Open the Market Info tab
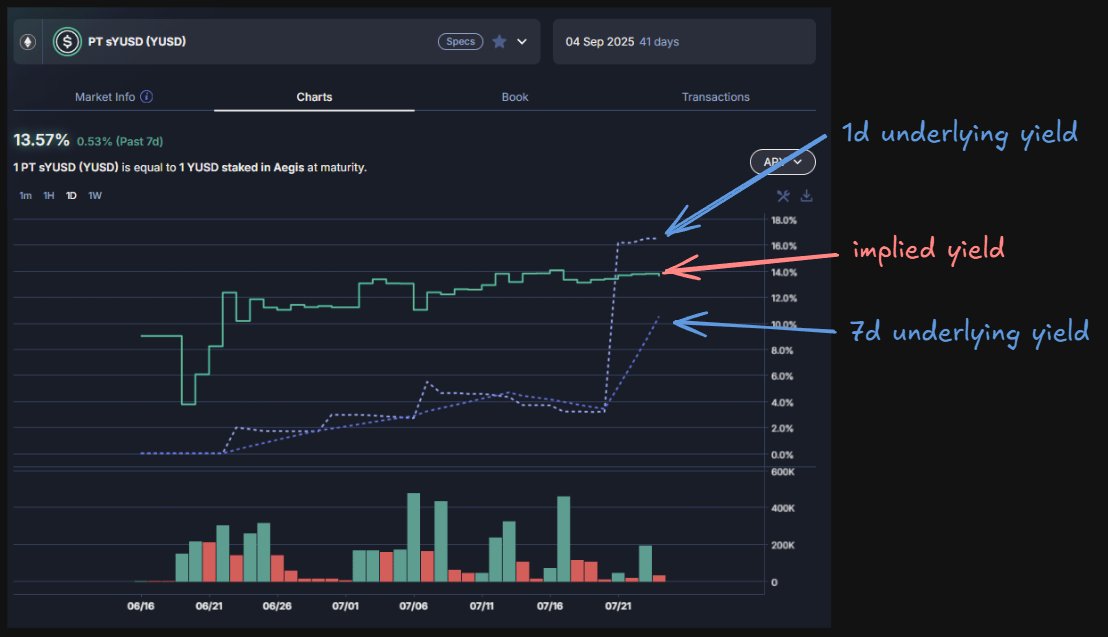The height and width of the screenshot is (637, 1108). coord(105,97)
